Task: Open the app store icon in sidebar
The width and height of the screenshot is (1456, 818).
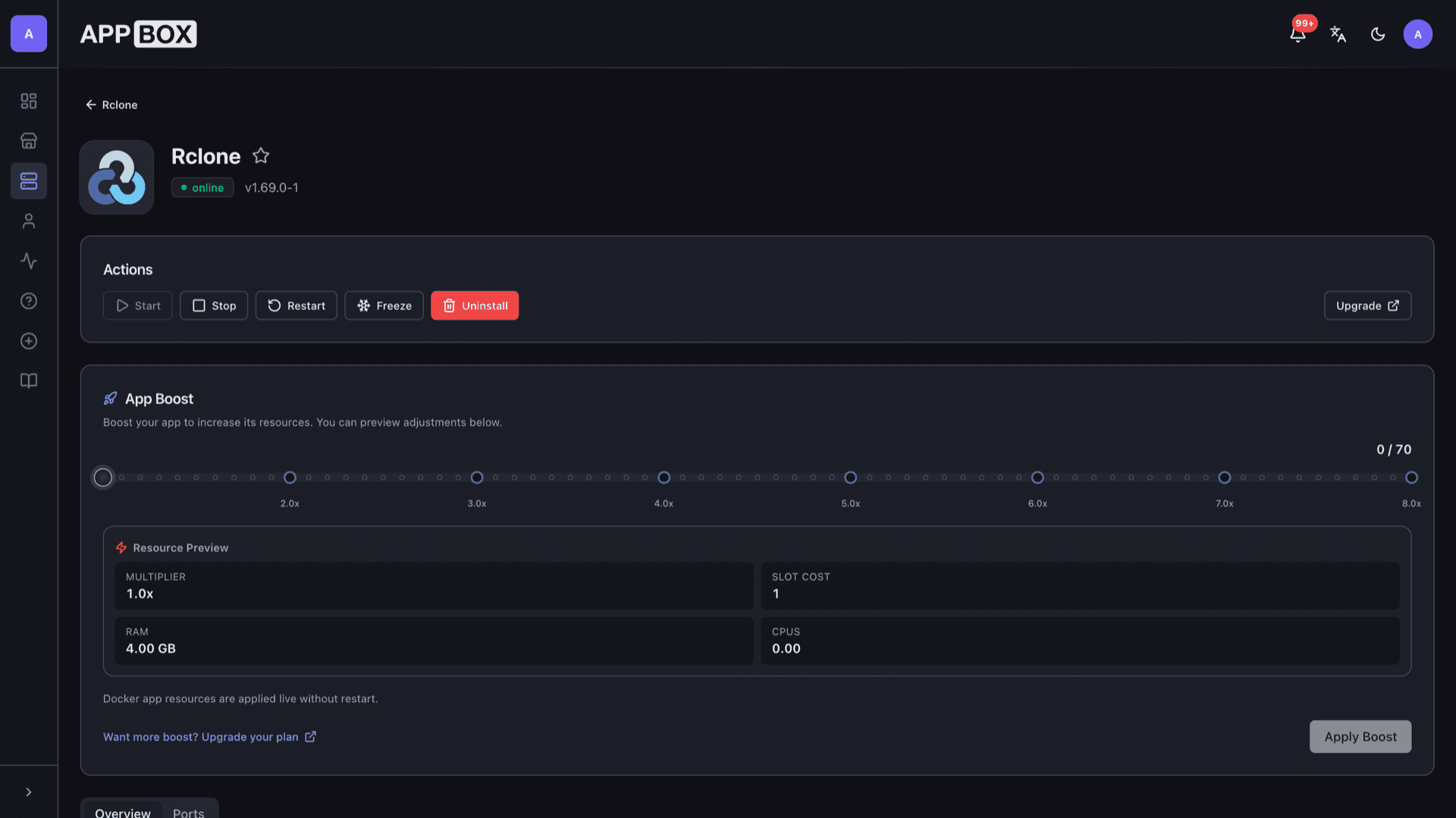Action: pyautogui.click(x=29, y=141)
